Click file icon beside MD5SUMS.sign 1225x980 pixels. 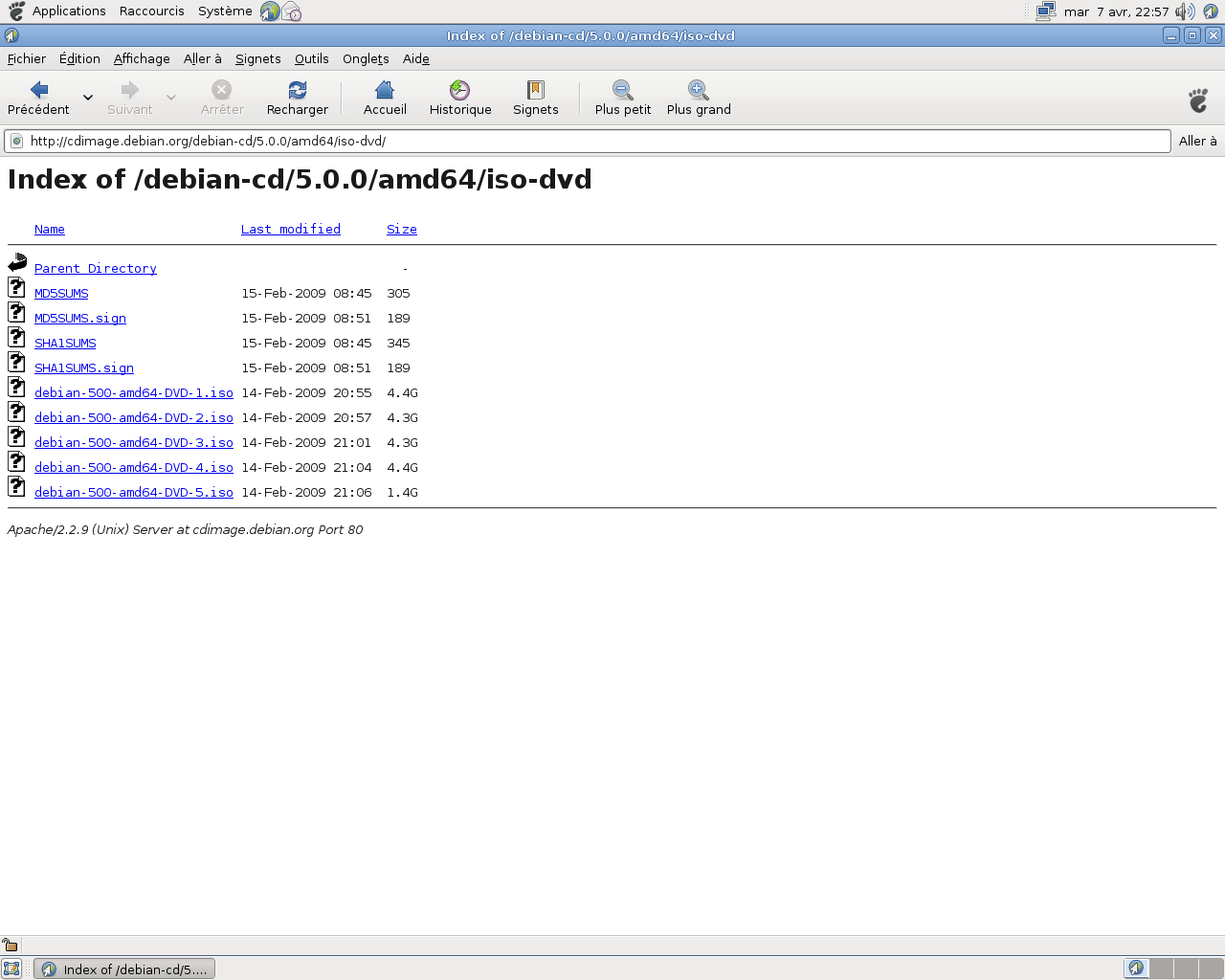[16, 312]
